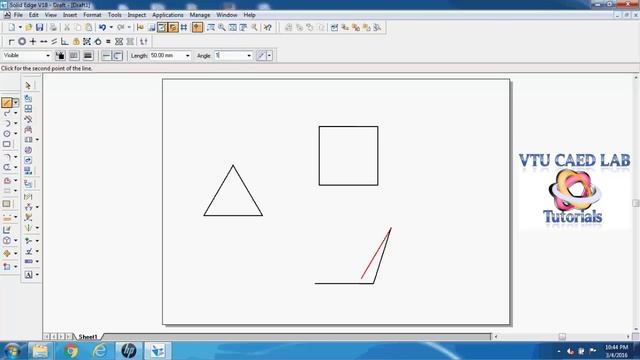This screenshot has height=360, width=640.
Task: Open the View menu
Action: (51, 15)
